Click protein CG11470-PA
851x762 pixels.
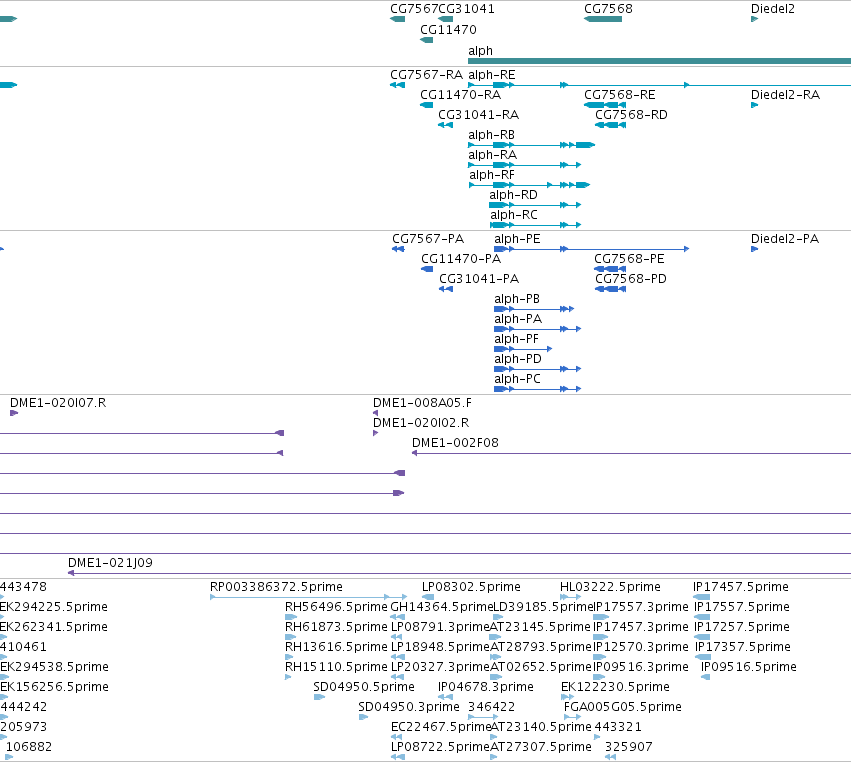[x=427, y=269]
